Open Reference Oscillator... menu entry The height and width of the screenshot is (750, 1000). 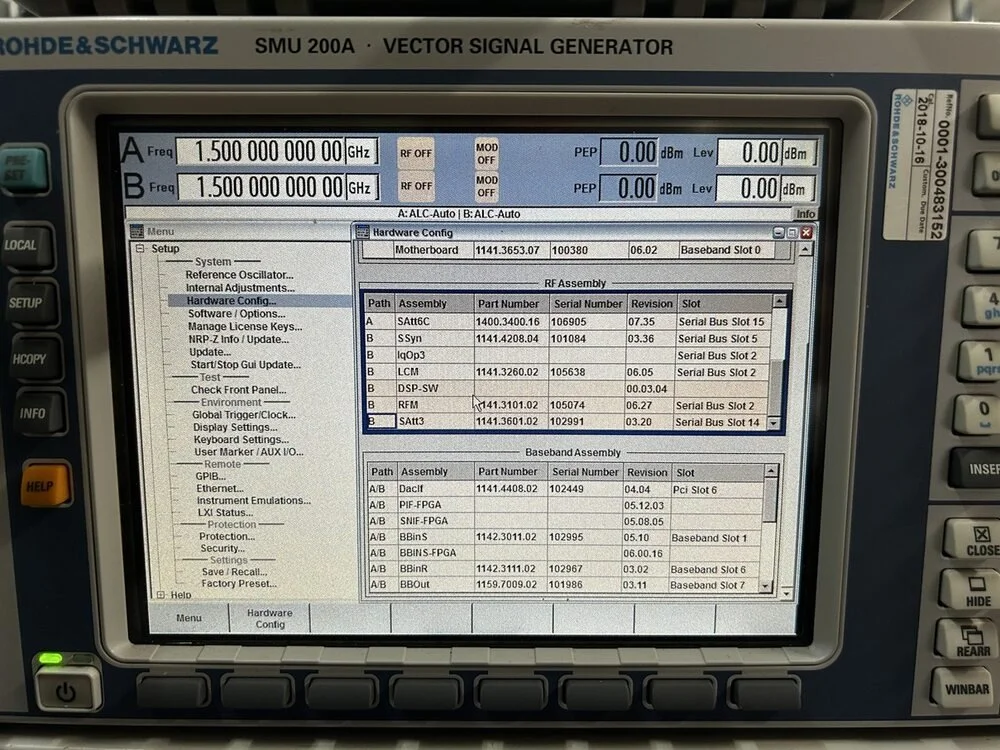(x=239, y=275)
